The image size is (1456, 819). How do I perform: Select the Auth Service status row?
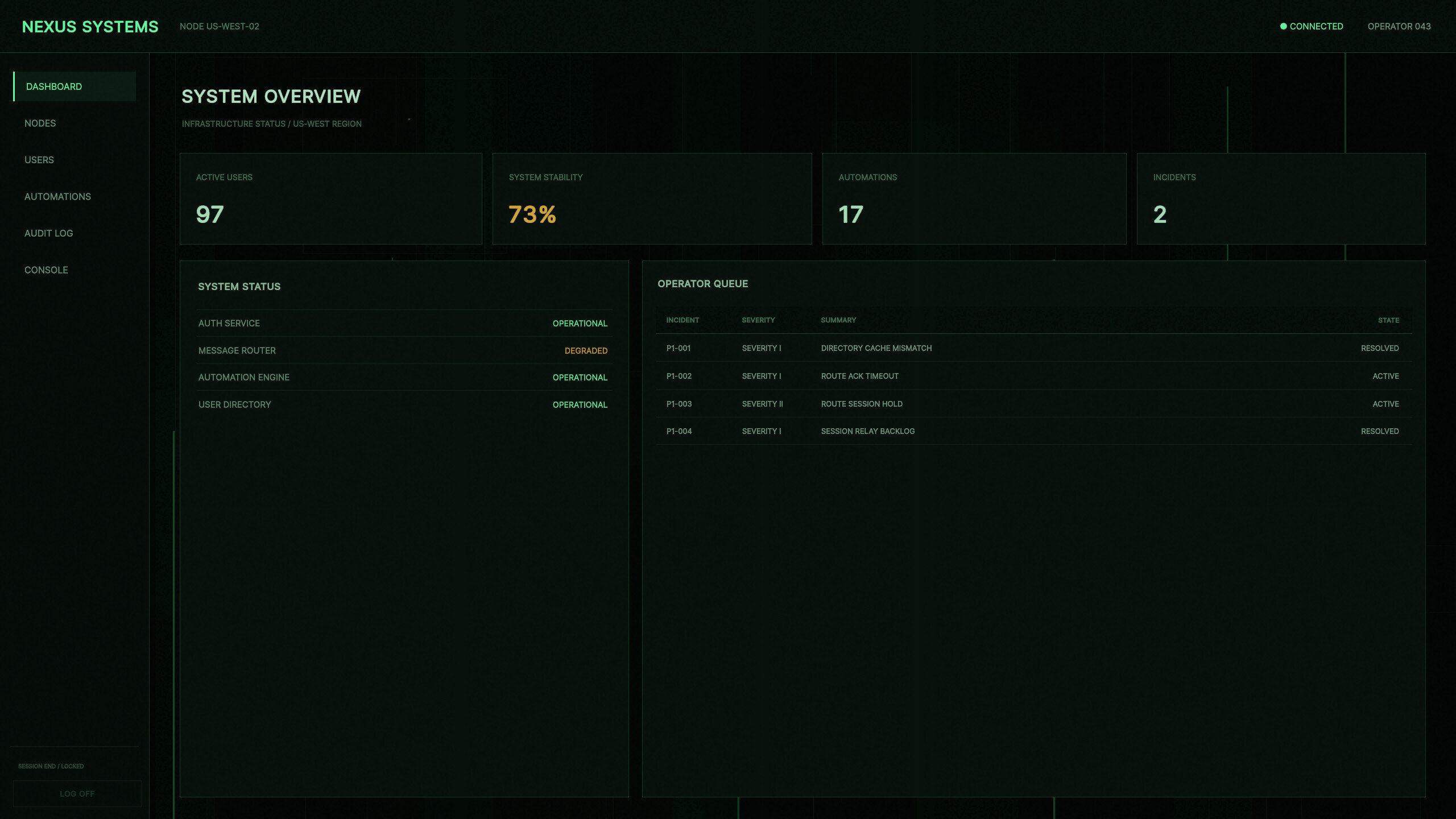point(404,323)
